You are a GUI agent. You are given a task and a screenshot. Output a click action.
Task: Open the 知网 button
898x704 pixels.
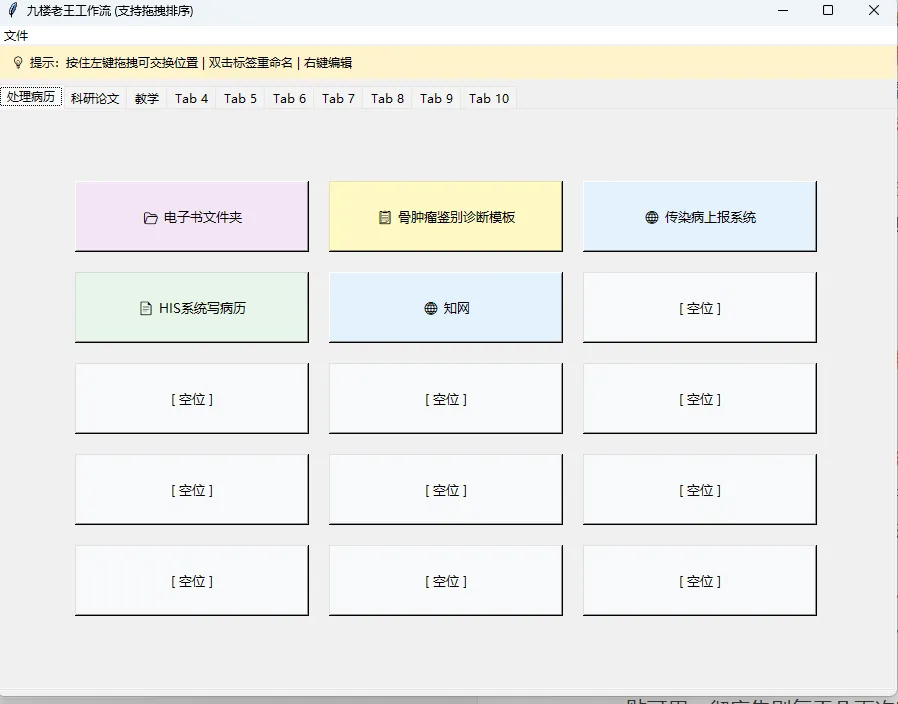pos(446,308)
